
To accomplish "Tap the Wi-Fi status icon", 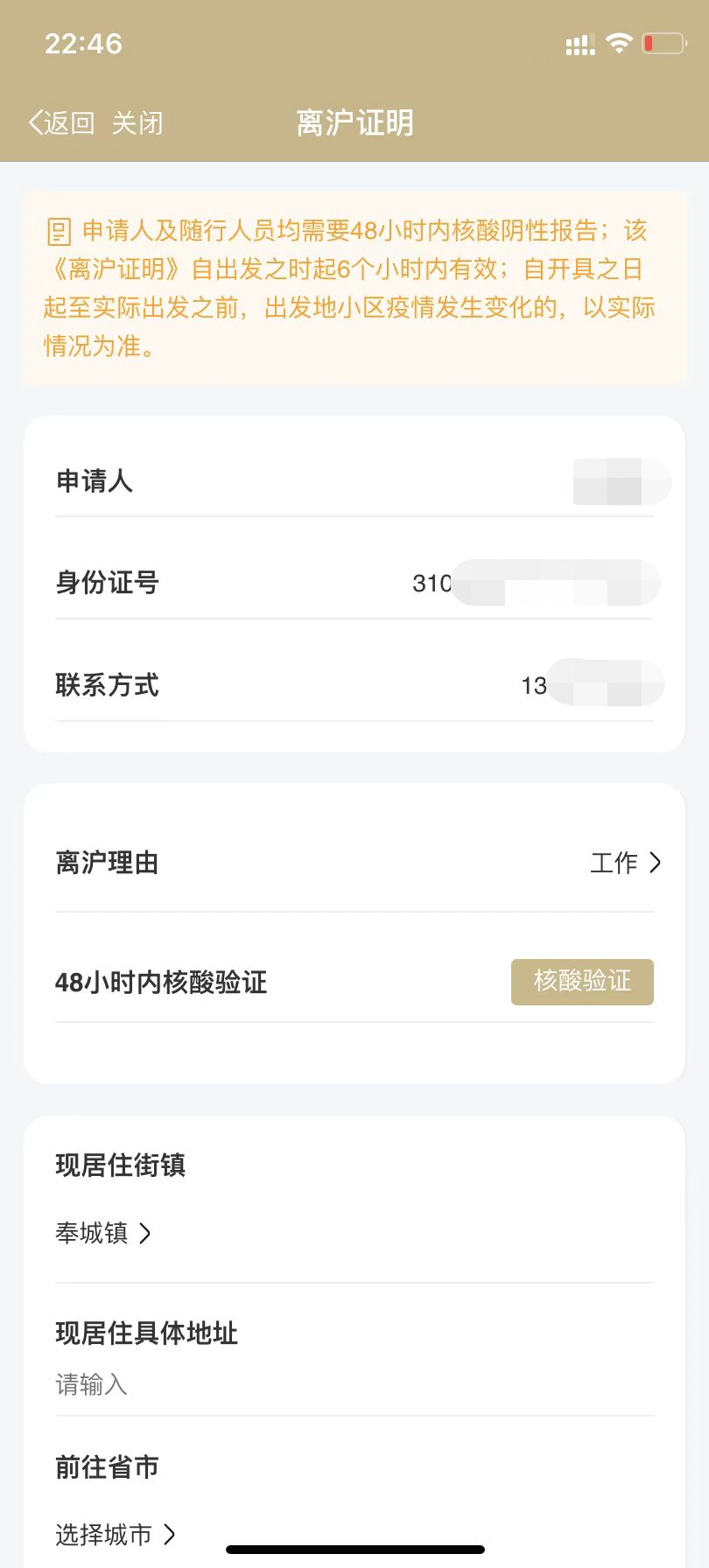I will [619, 43].
